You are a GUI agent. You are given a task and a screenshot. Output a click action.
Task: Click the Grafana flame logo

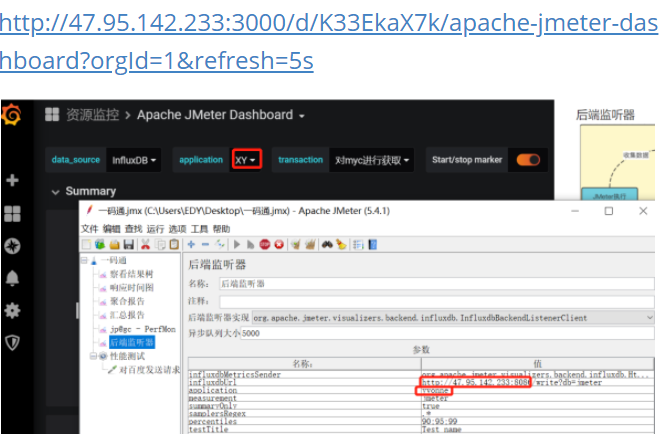pos(11,115)
